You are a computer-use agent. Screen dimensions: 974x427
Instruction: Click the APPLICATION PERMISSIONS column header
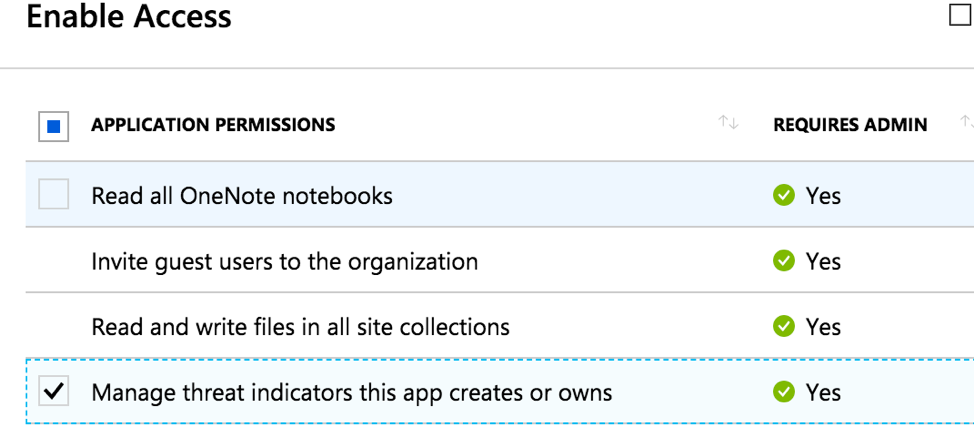(213, 125)
